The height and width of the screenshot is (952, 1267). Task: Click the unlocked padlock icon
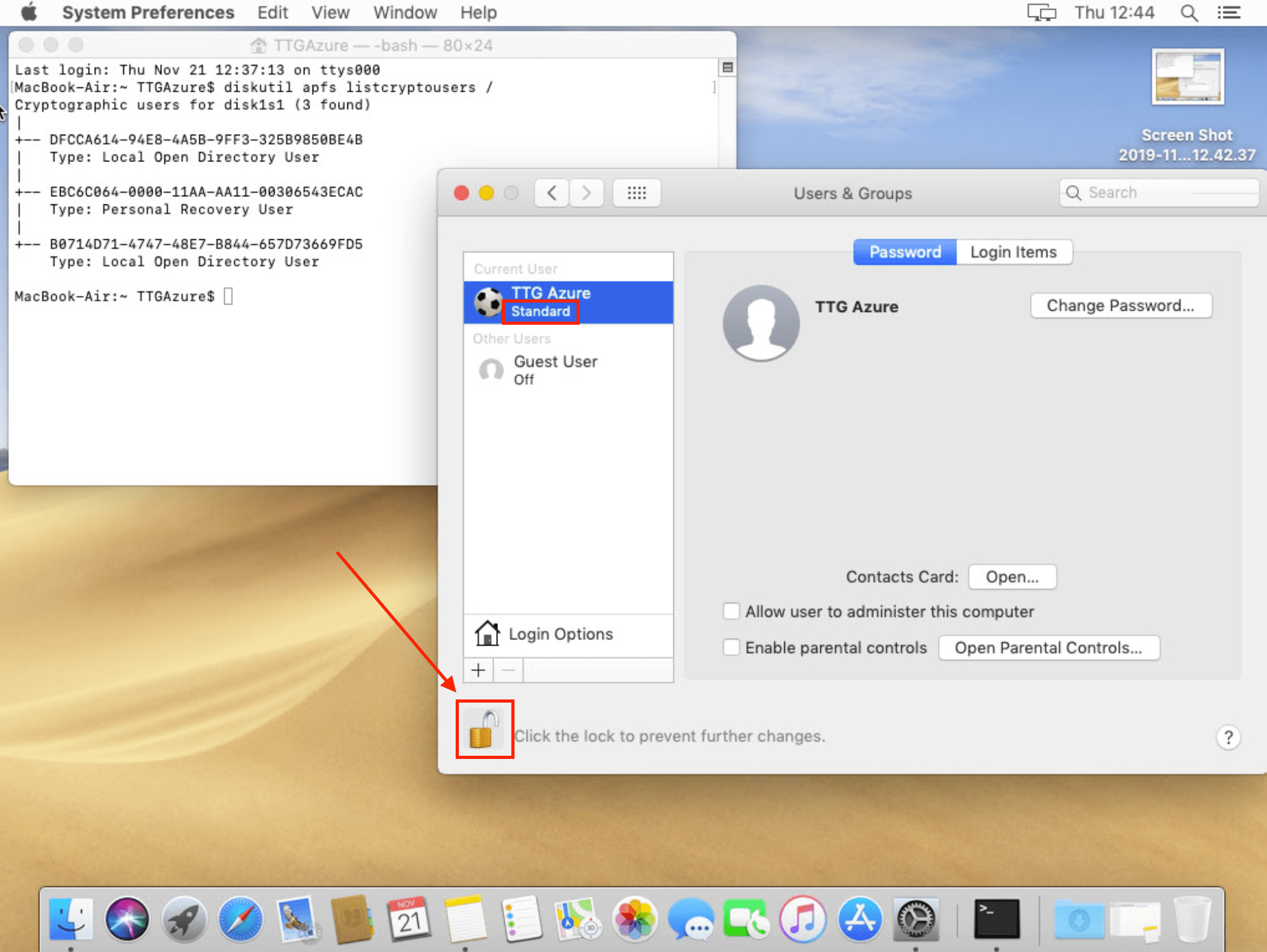484,729
